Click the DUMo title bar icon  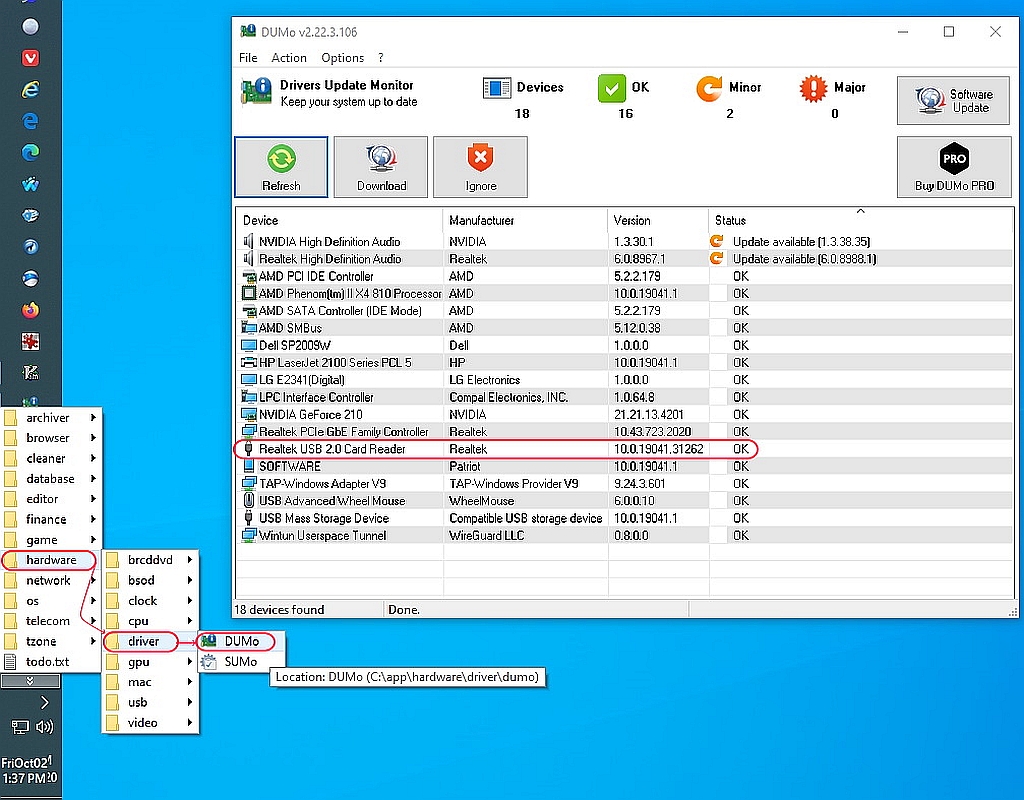click(x=248, y=31)
